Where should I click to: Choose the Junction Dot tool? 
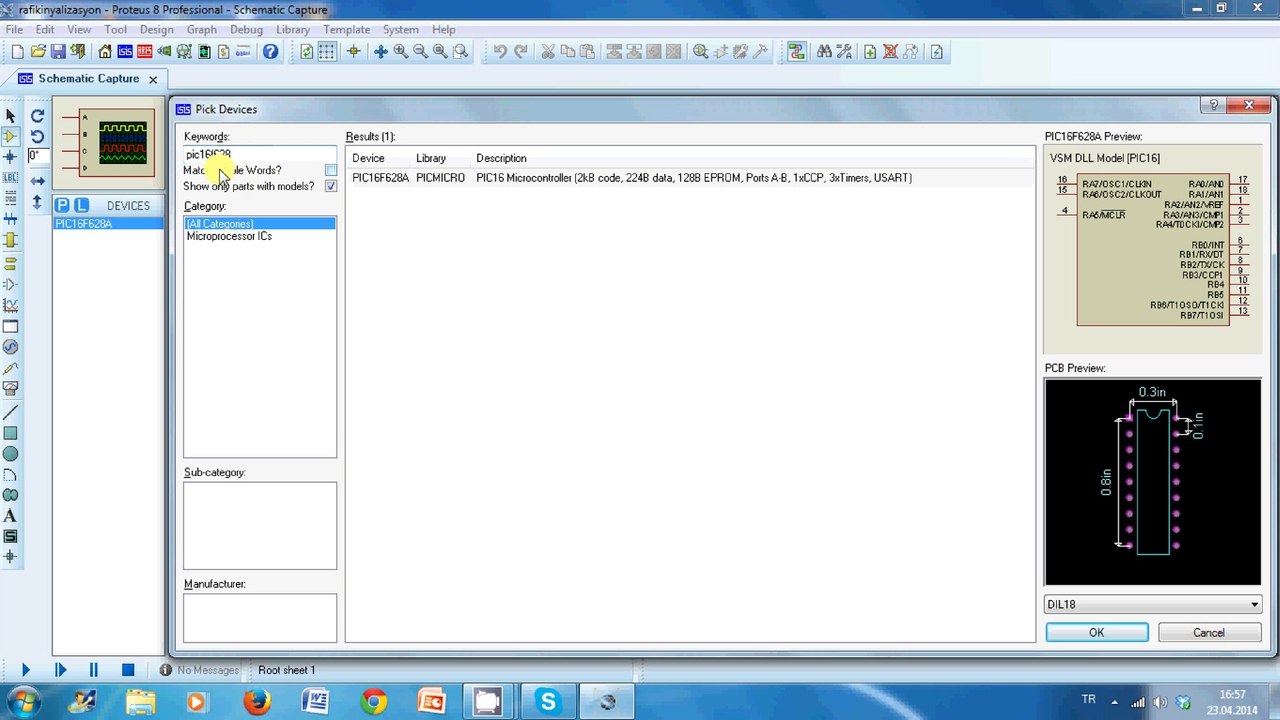pyautogui.click(x=11, y=157)
